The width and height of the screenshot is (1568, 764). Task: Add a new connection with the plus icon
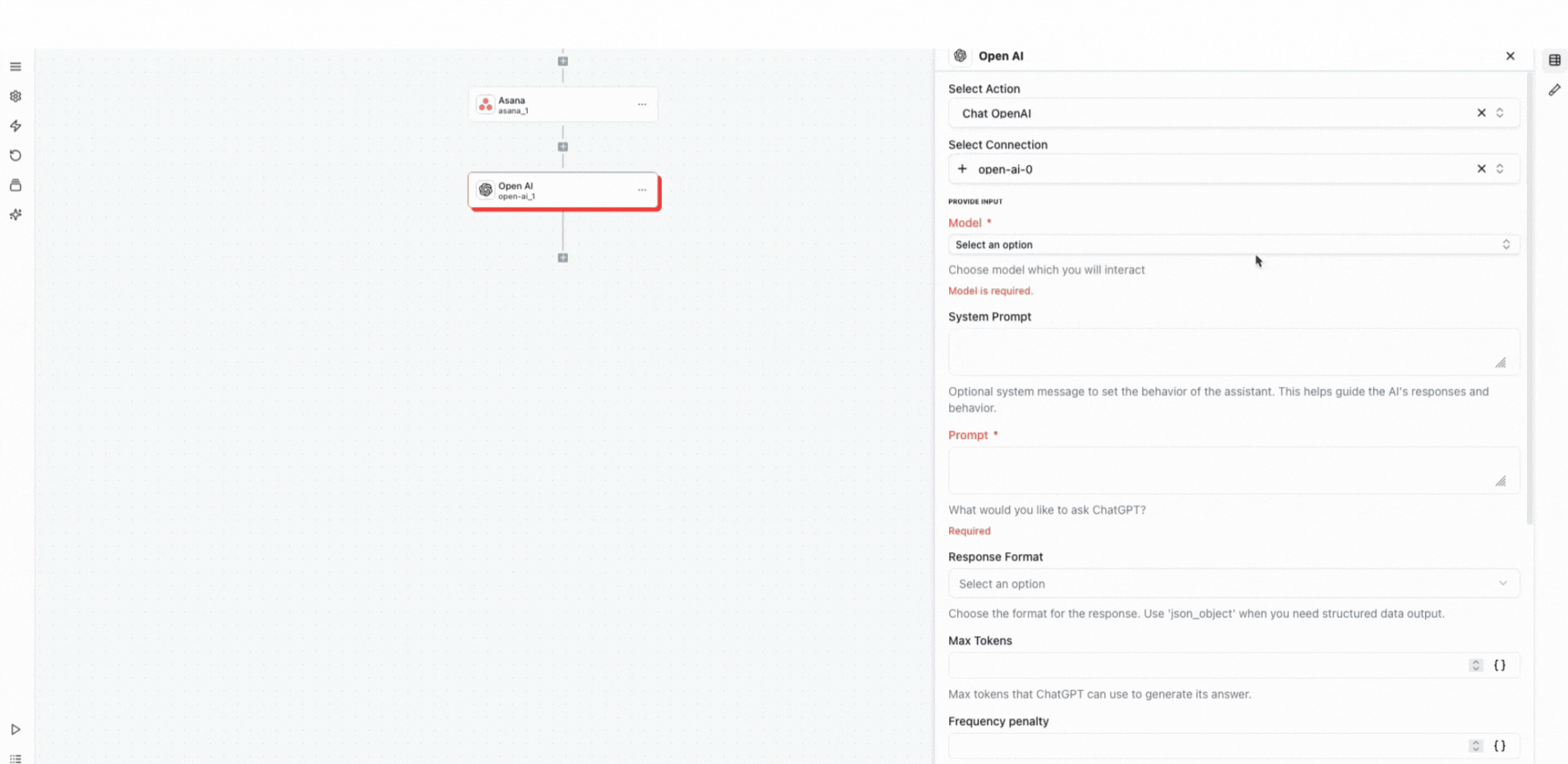coord(961,168)
